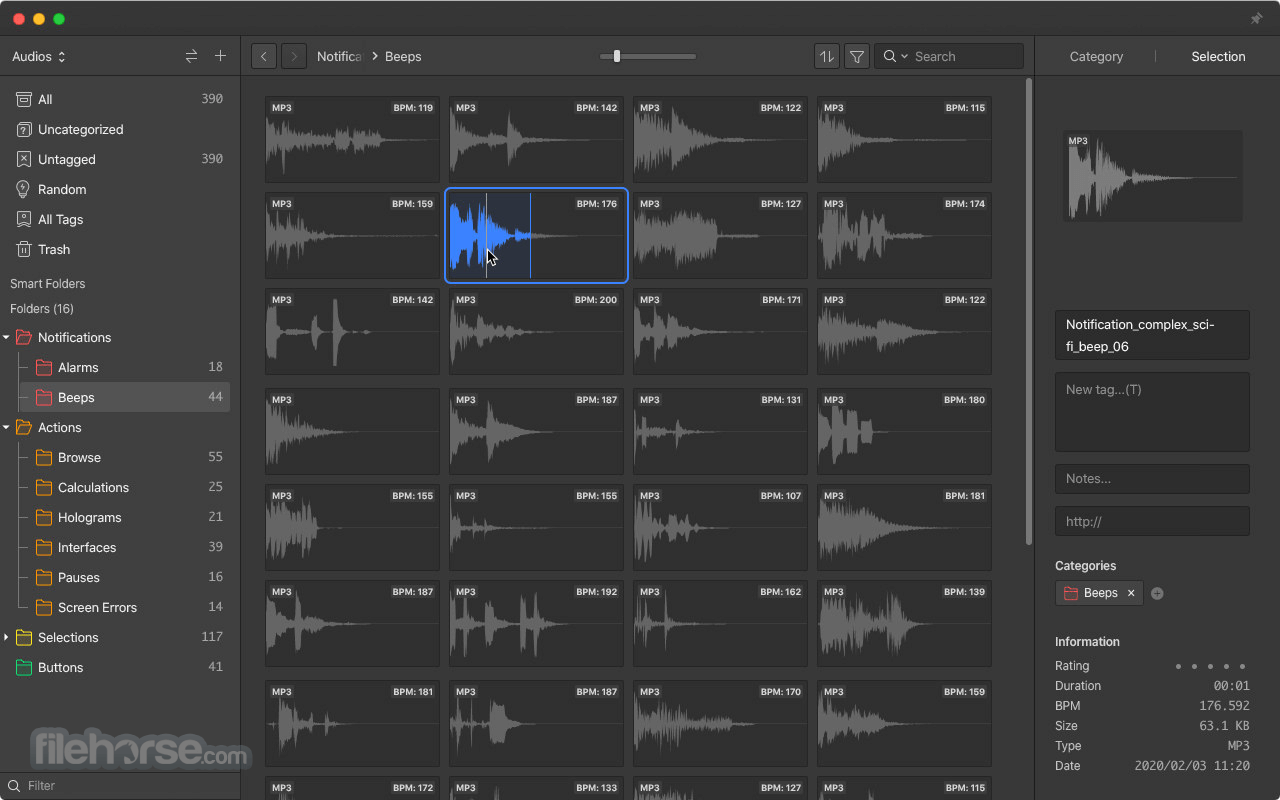The image size is (1280, 800).
Task: Click the New tag field
Action: (x=1152, y=412)
